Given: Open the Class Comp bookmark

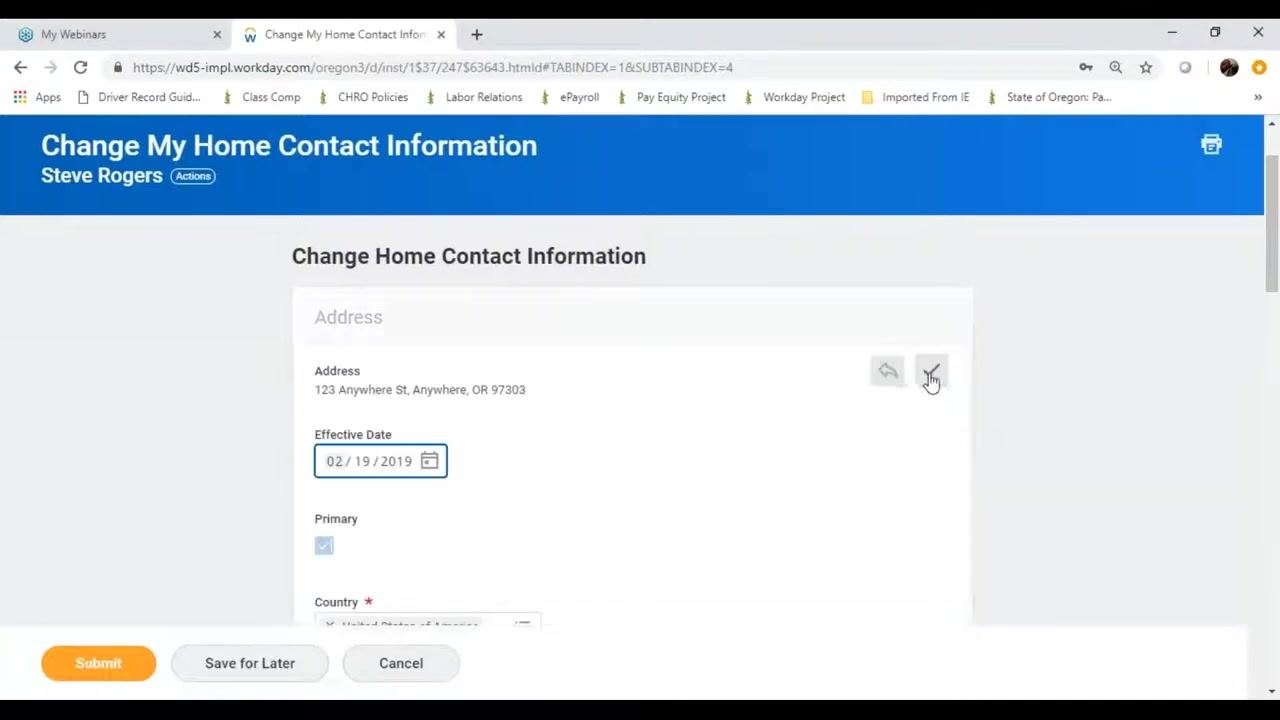Looking at the screenshot, I should pos(261,97).
